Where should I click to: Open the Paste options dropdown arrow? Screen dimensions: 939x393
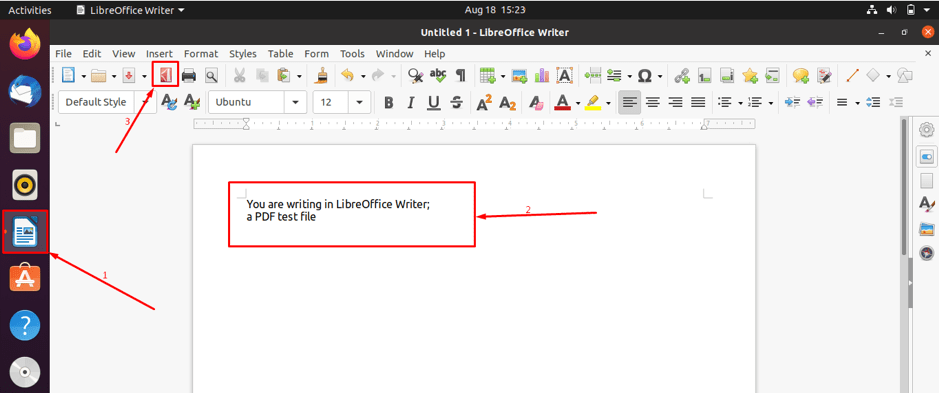pos(299,76)
